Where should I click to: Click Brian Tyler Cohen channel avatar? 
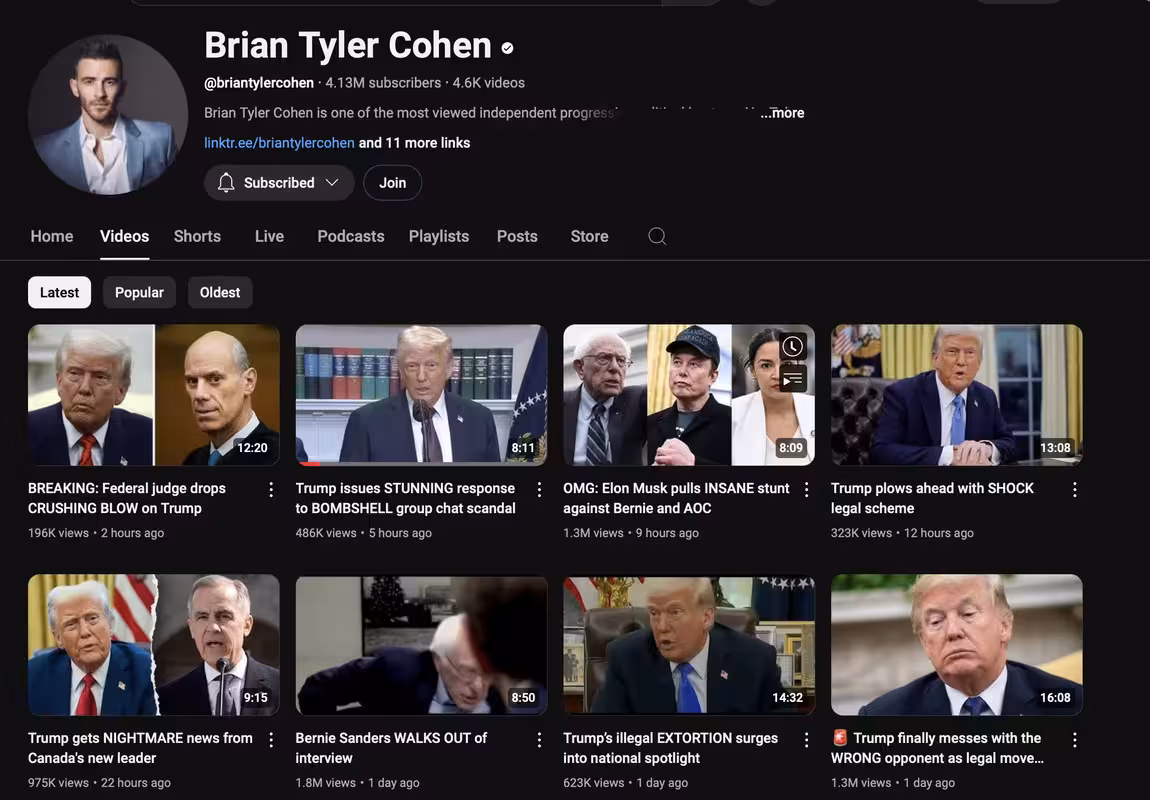108,115
